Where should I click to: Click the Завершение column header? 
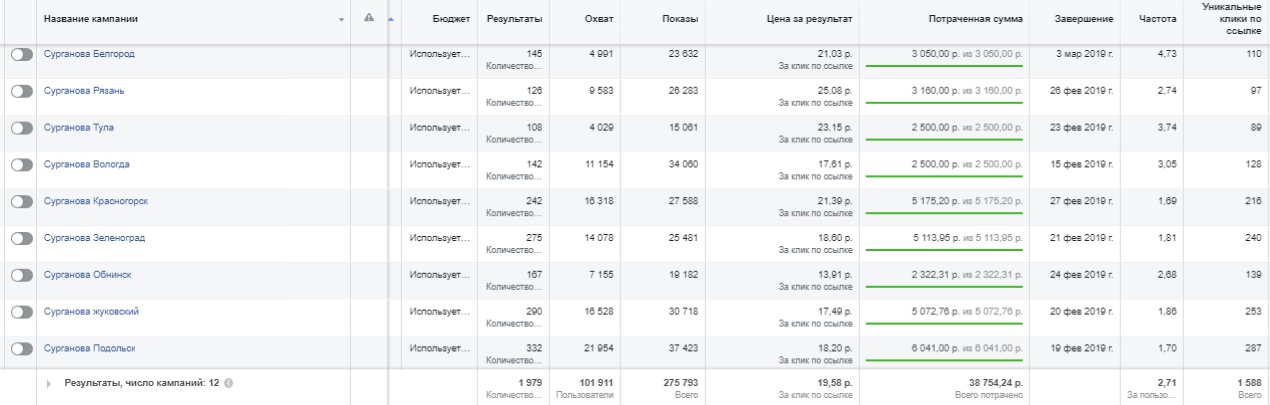coord(1084,19)
